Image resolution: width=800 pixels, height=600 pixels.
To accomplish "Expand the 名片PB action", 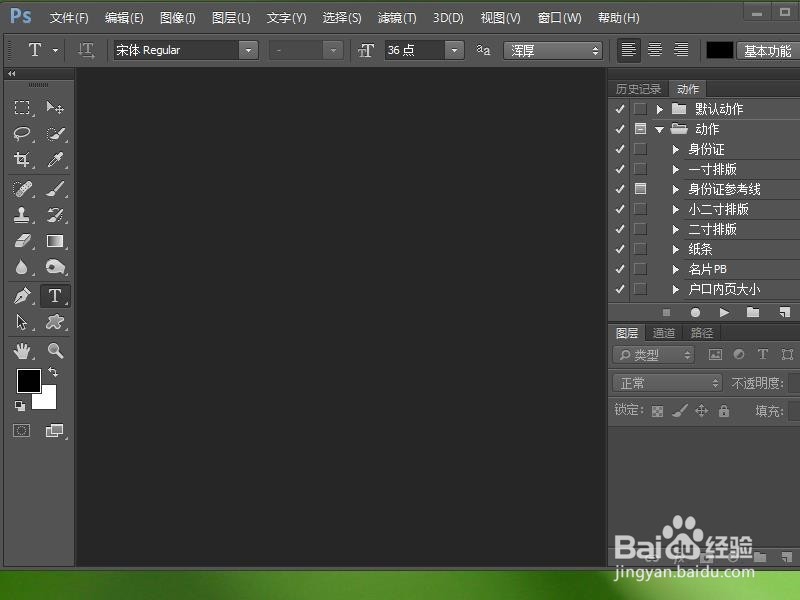I will [x=676, y=269].
